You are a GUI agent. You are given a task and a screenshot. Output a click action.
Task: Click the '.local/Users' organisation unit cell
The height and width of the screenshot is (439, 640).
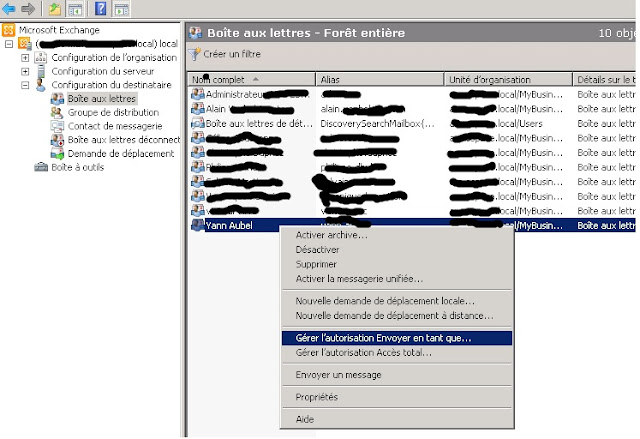click(x=496, y=123)
